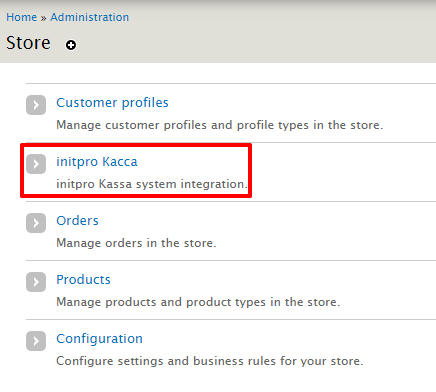Open the Products link

point(83,280)
